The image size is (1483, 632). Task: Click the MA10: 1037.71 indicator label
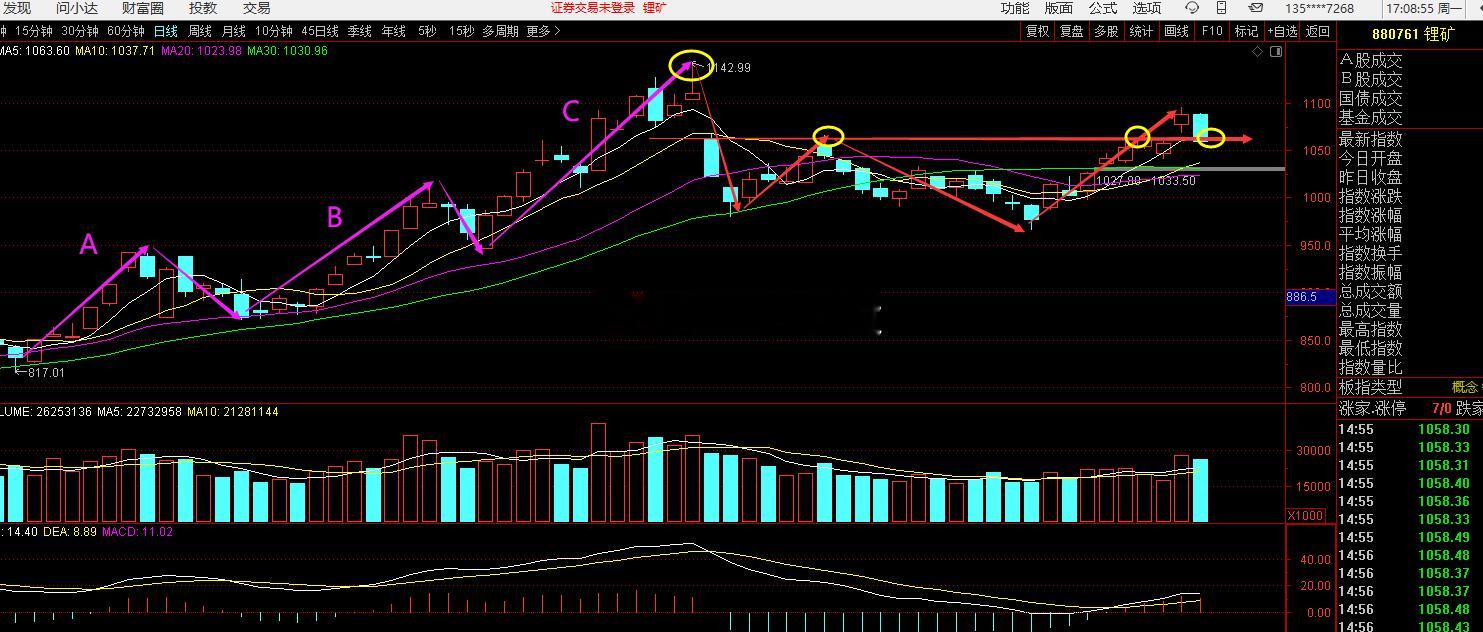(x=116, y=51)
